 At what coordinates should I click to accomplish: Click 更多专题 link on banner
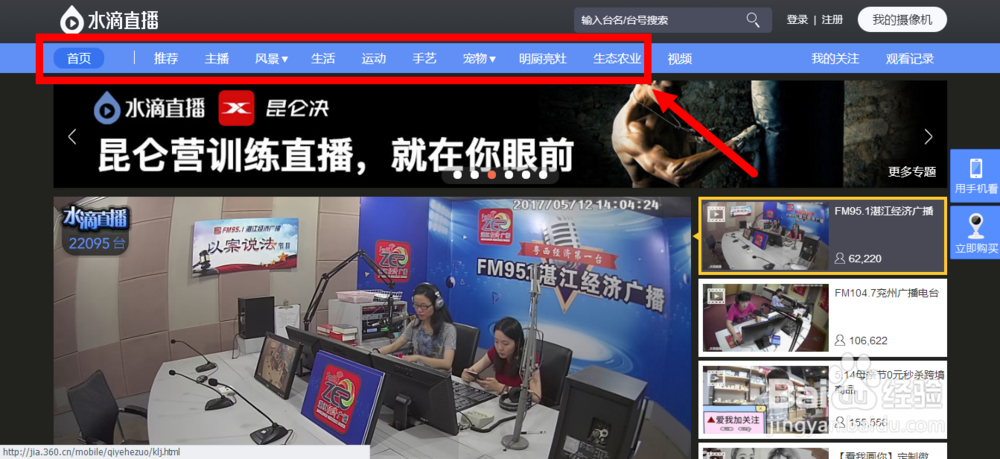912,171
